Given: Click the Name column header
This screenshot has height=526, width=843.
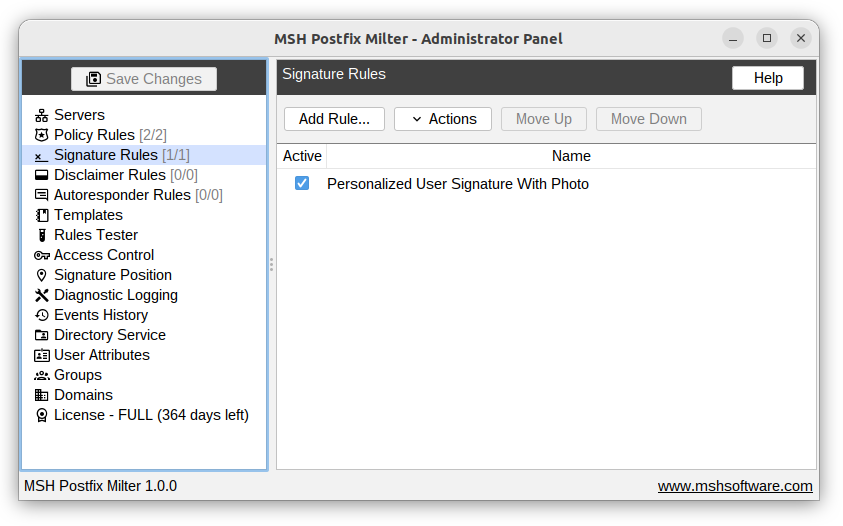Looking at the screenshot, I should [571, 156].
